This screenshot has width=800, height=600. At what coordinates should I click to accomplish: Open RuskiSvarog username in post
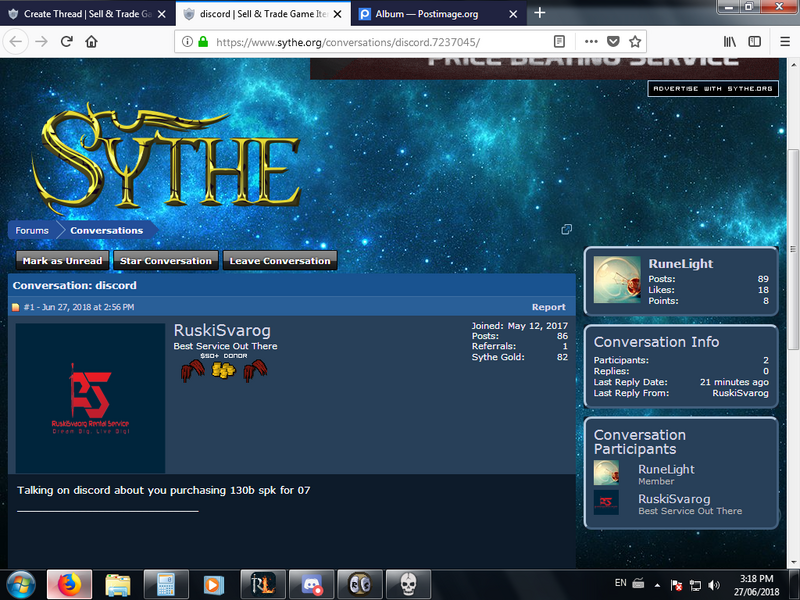(x=222, y=330)
